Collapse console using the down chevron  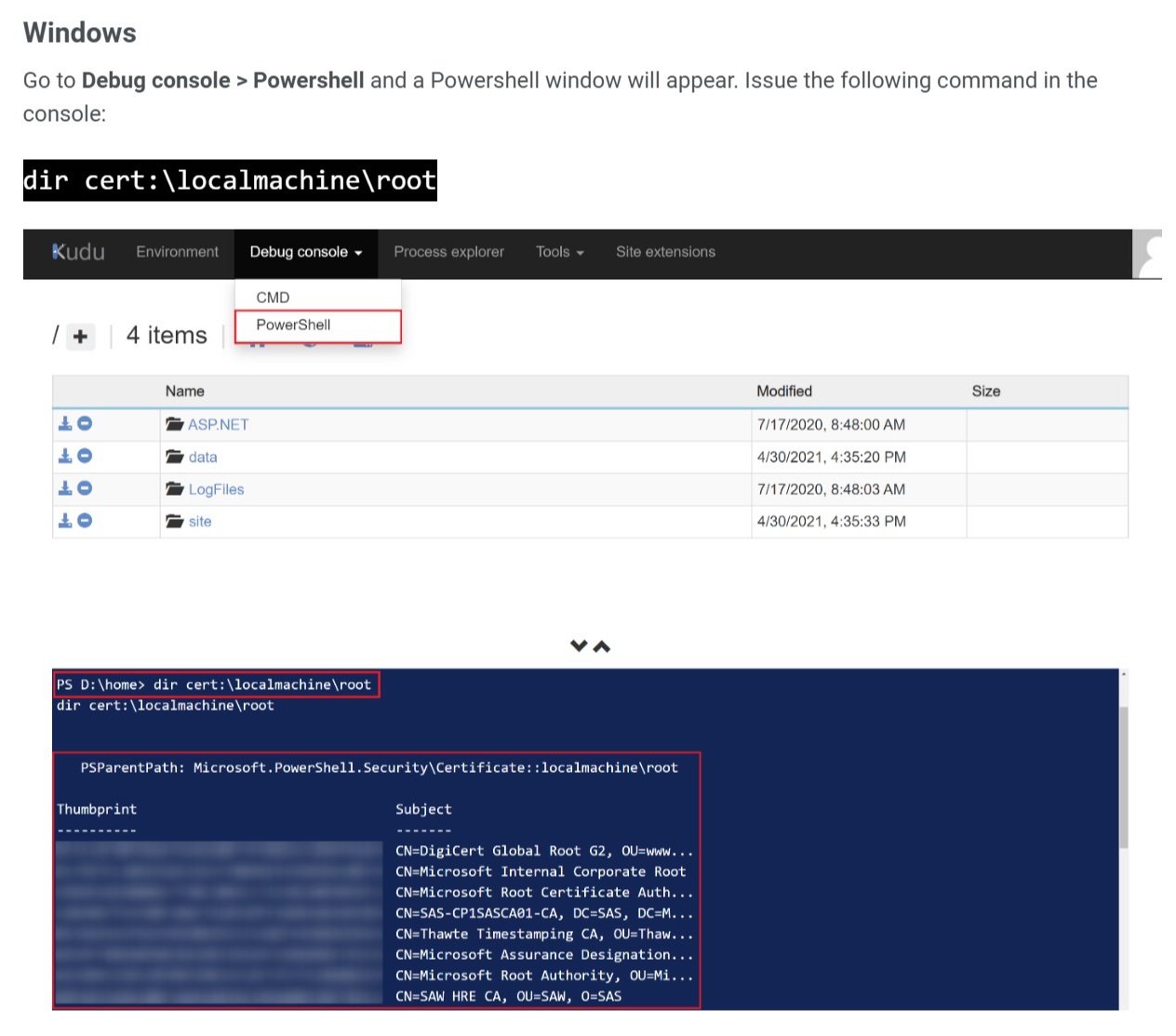click(579, 646)
